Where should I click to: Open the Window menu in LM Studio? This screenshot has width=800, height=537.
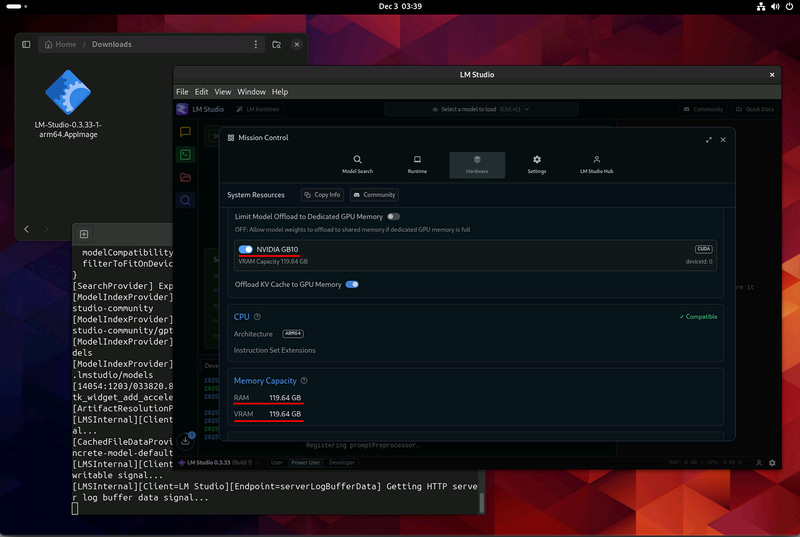point(252,92)
